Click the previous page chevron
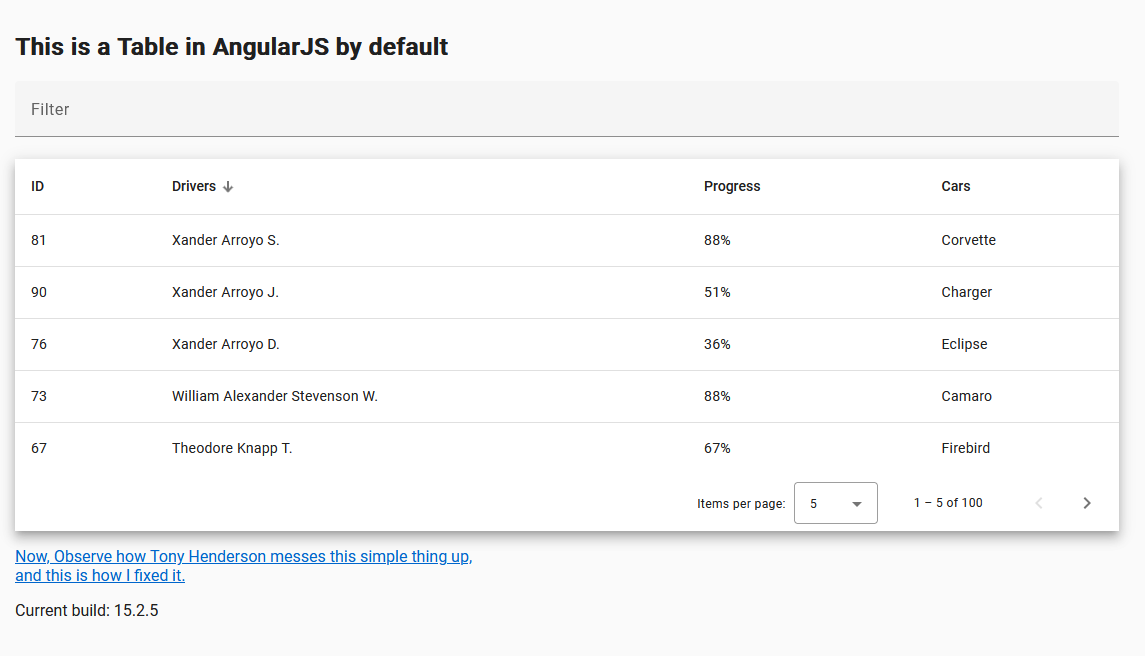The image size is (1145, 656). (x=1039, y=503)
